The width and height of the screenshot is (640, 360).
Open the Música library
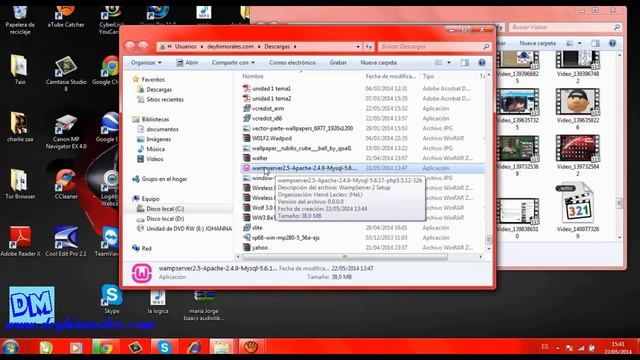pos(156,149)
